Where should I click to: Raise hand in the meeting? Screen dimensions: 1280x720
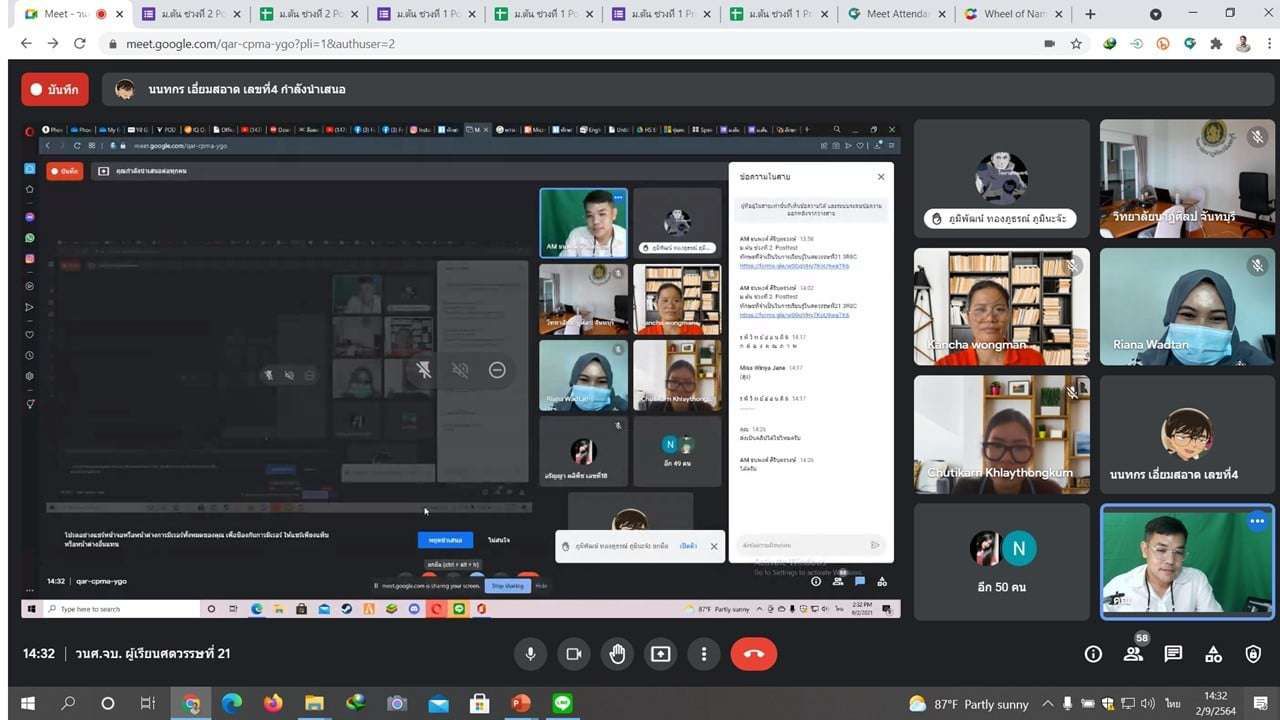[x=617, y=654]
